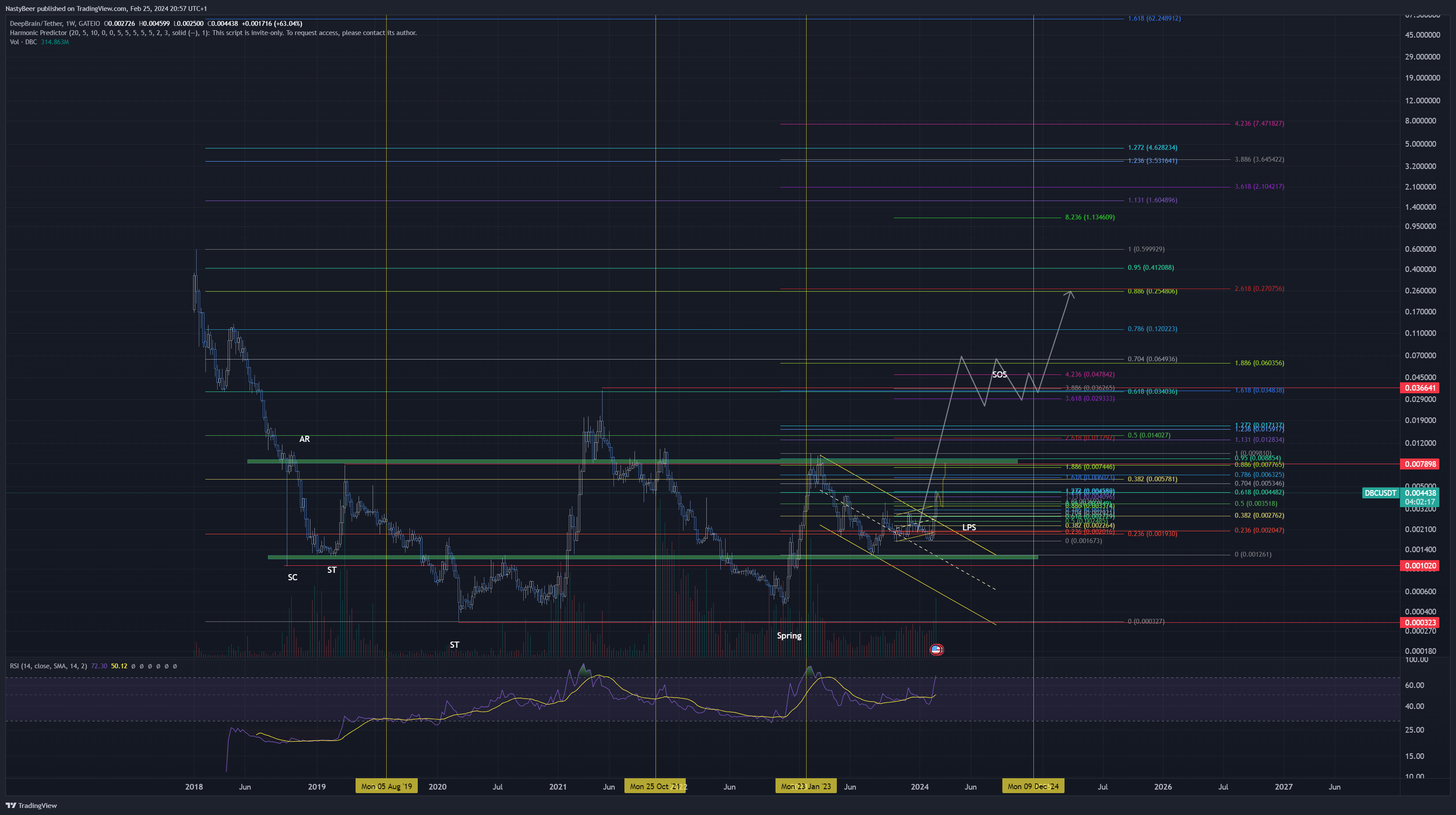
Task: Select the SOS annotation label
Action: coord(999,375)
